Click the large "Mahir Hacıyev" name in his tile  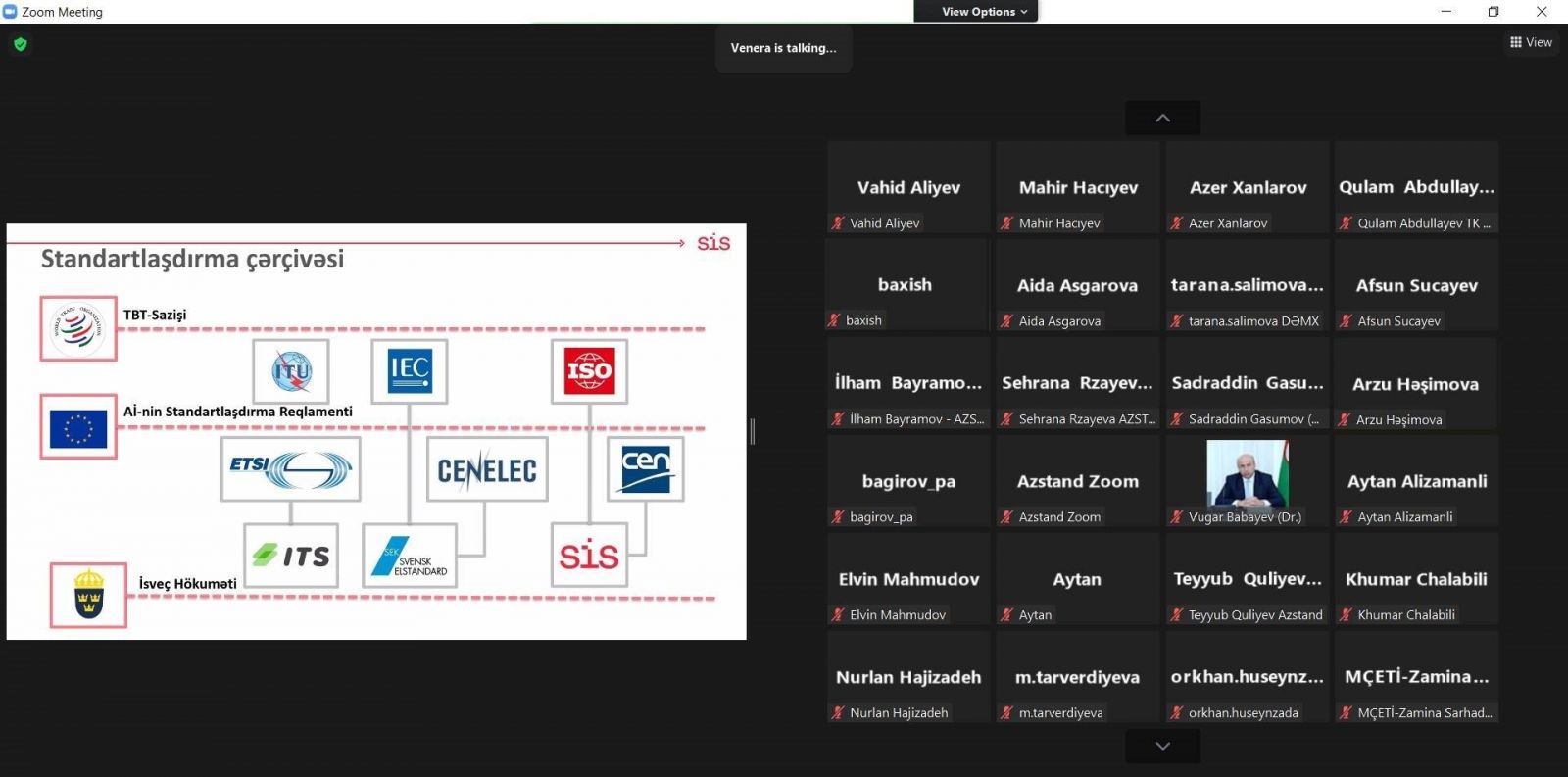(1078, 187)
